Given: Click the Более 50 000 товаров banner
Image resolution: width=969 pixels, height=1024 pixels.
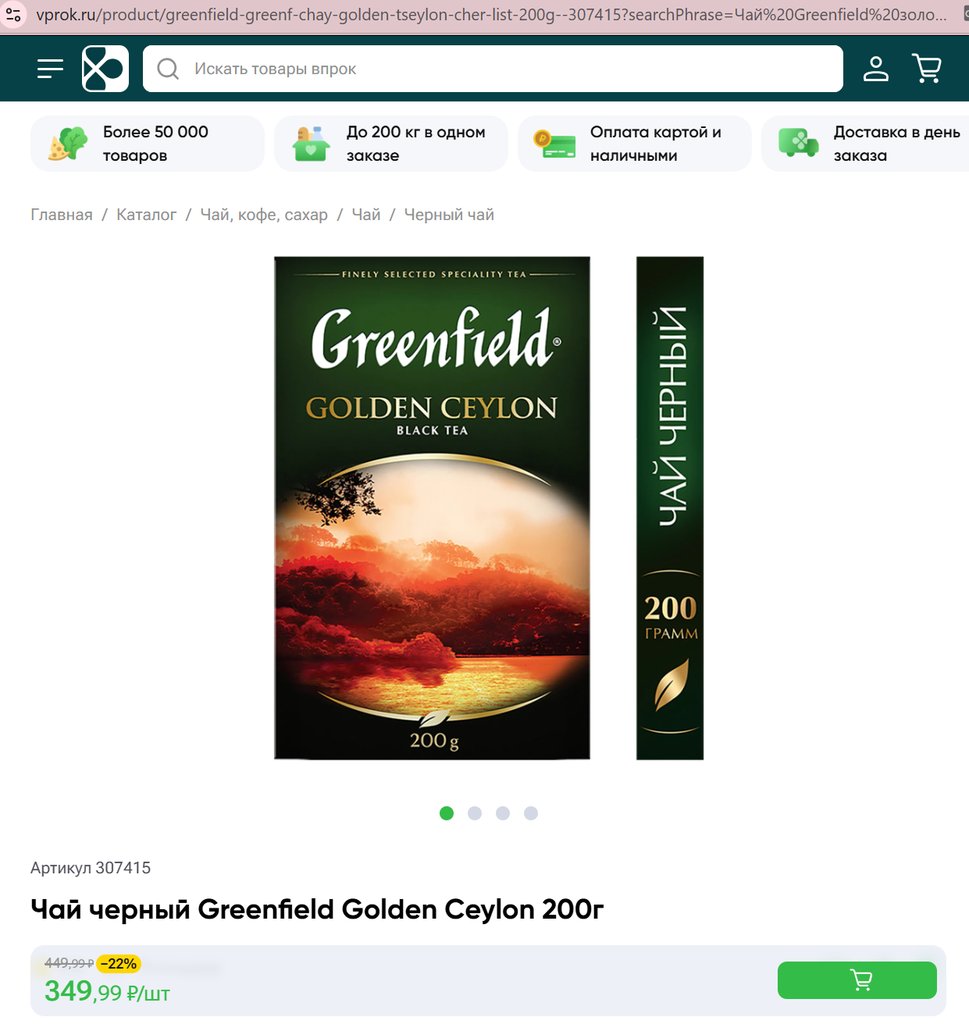Looking at the screenshot, I should tap(148, 144).
